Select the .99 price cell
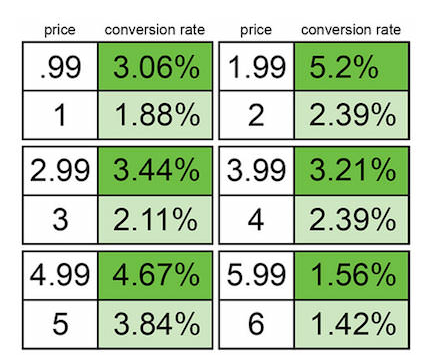Image resolution: width=433 pixels, height=362 pixels. click(x=60, y=67)
